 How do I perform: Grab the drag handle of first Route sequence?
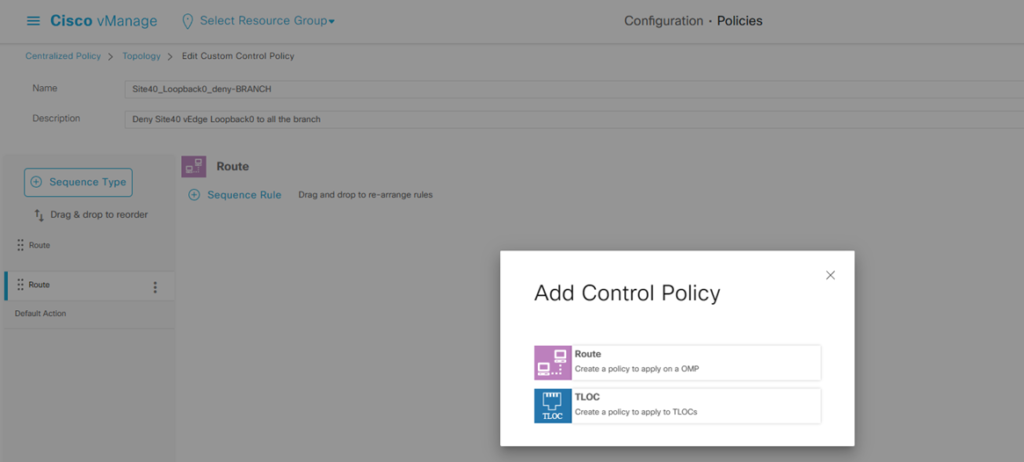(20, 245)
